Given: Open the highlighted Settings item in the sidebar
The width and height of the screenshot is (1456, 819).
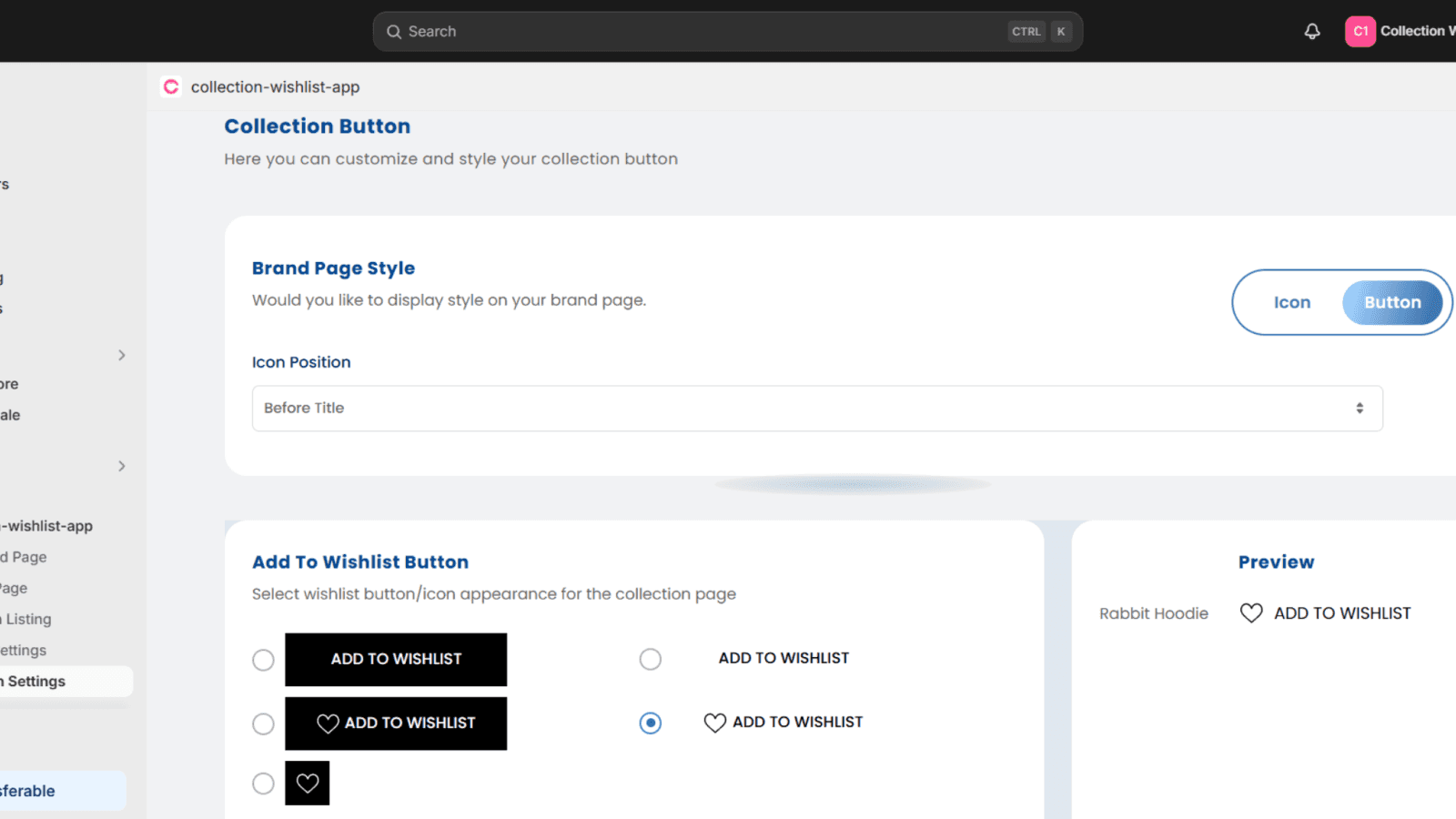Looking at the screenshot, I should click(x=36, y=682).
